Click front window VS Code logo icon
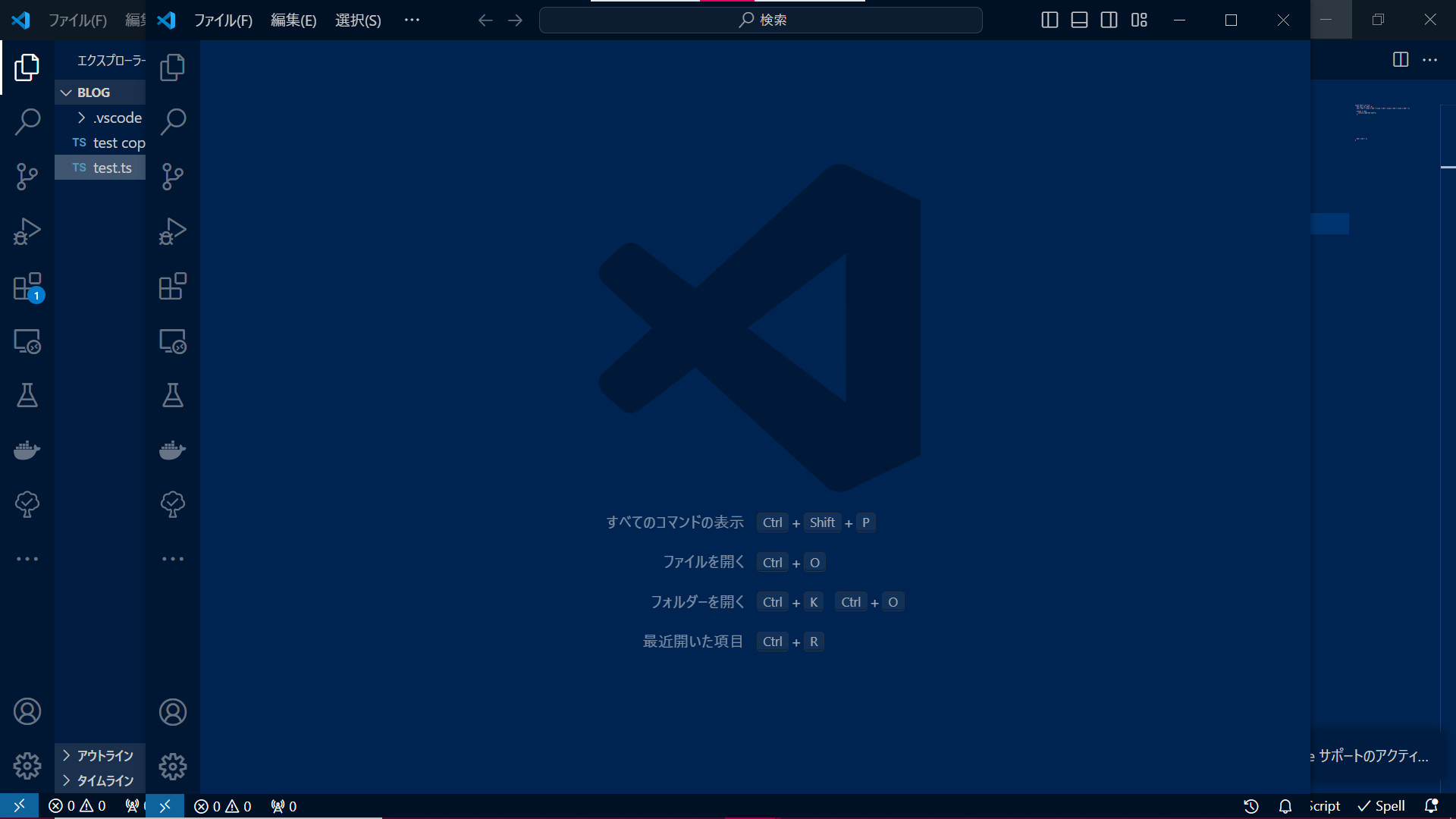The width and height of the screenshot is (1456, 819). 167,20
